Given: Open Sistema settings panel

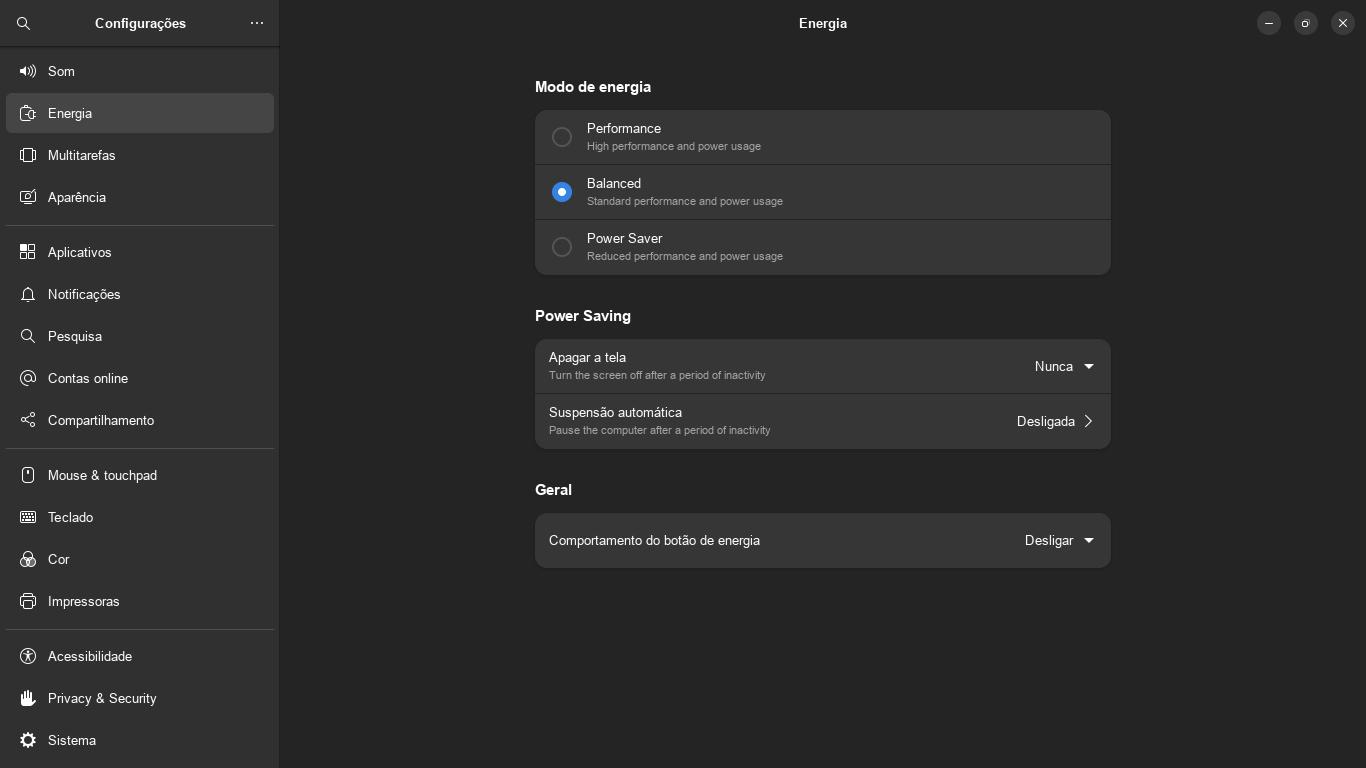Looking at the screenshot, I should tap(140, 740).
